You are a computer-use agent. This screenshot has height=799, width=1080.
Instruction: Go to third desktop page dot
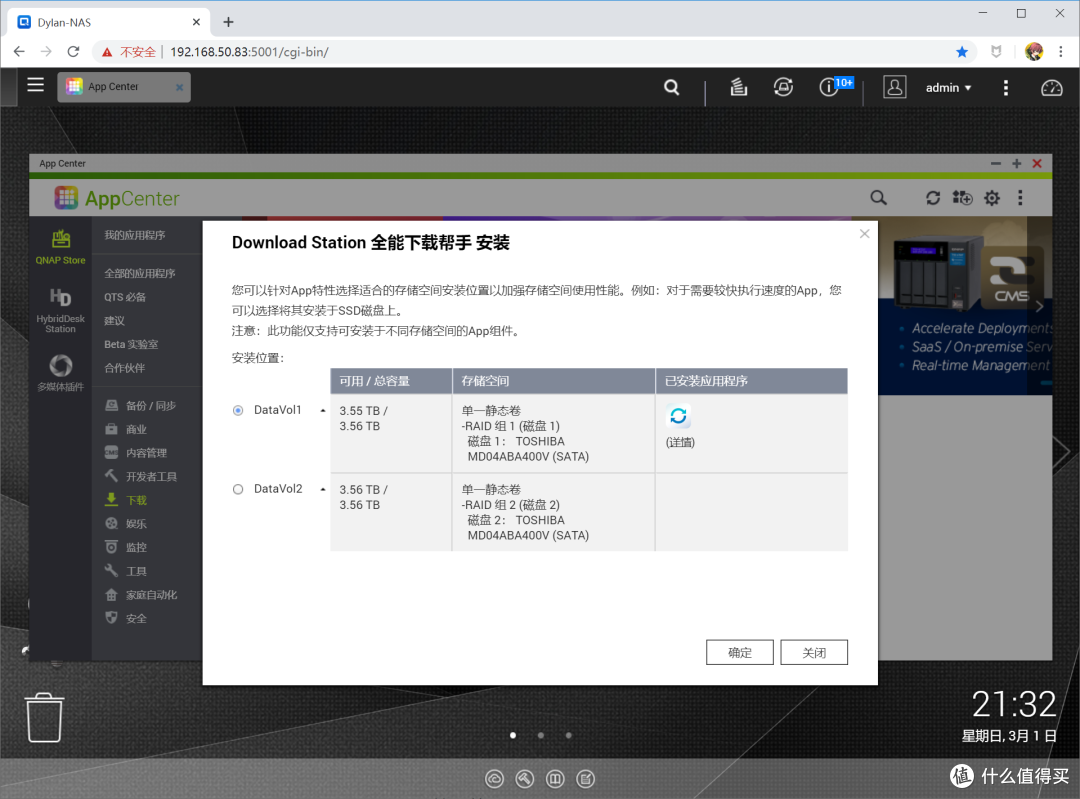pos(568,735)
